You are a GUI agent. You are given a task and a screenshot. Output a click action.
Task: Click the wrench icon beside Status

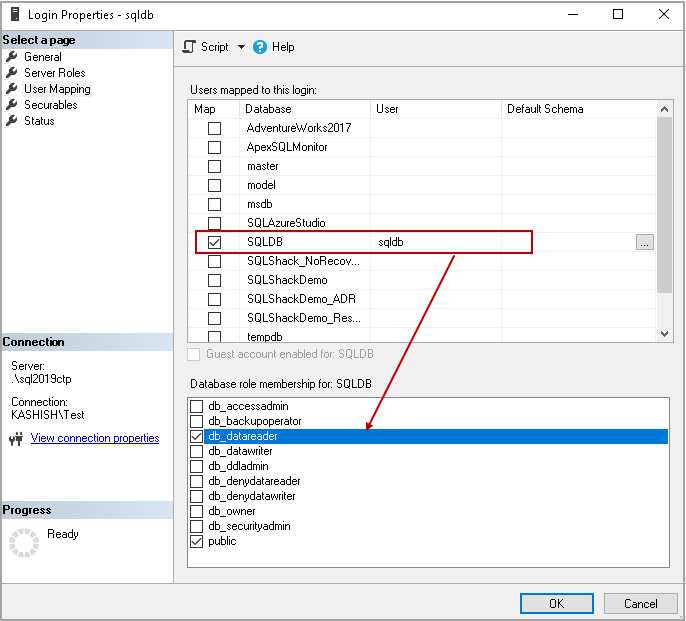click(x=12, y=120)
